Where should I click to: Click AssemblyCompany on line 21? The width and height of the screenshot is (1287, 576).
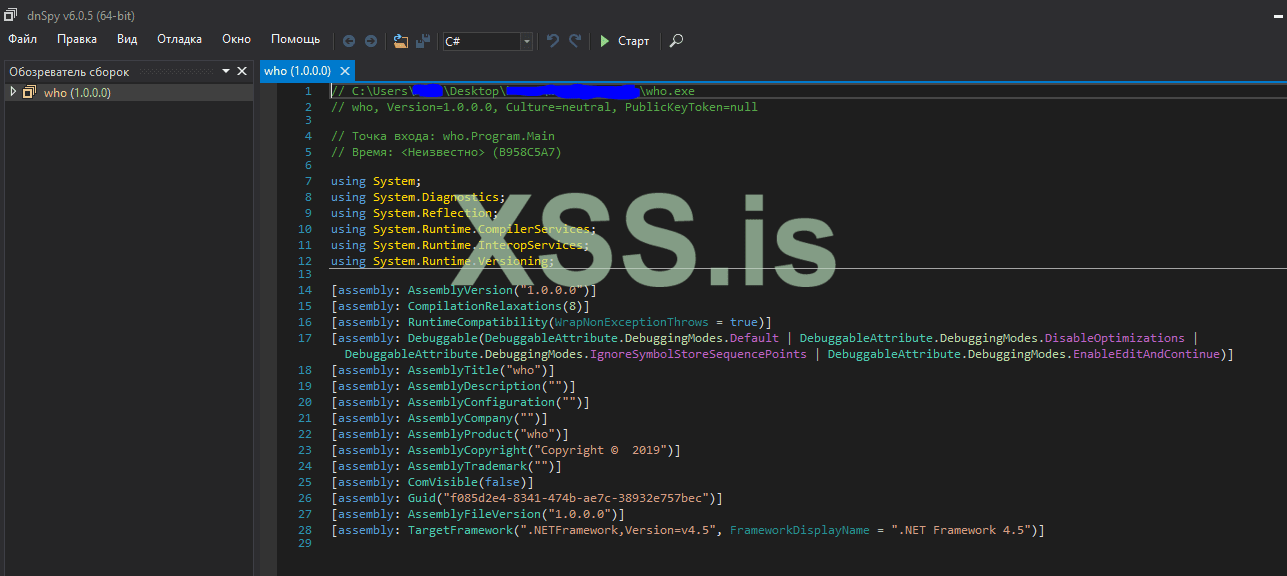(x=460, y=418)
